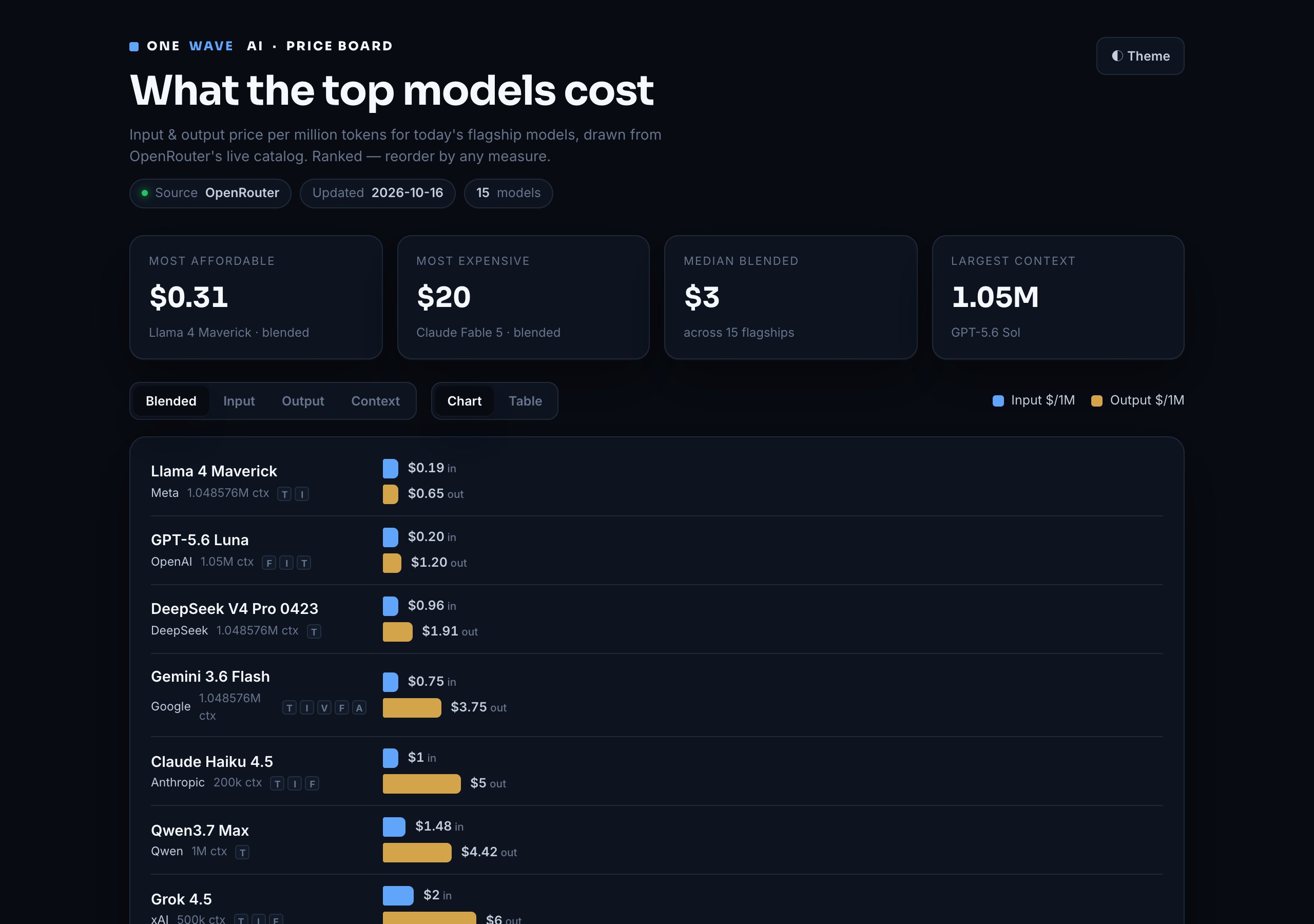The width and height of the screenshot is (1314, 924).
Task: Click the Updated 2026-10-16 pill
Action: 377,193
